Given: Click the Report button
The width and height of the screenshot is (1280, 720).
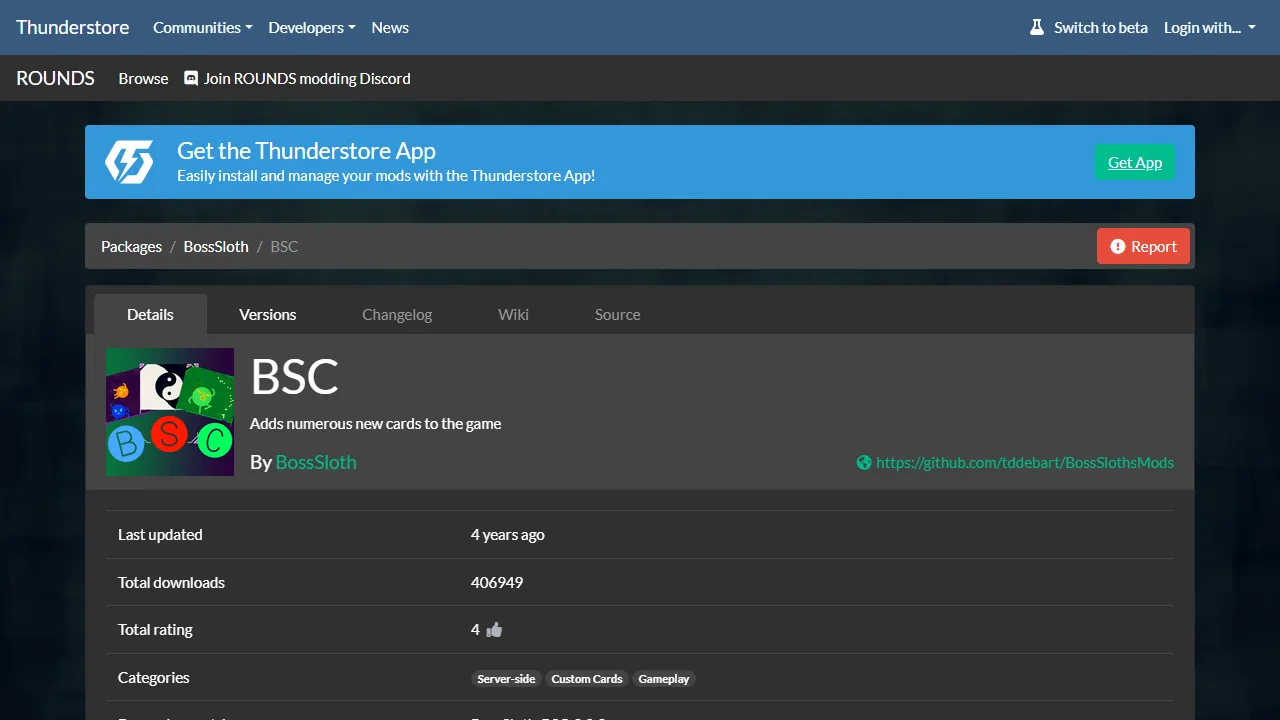Looking at the screenshot, I should (x=1143, y=246).
